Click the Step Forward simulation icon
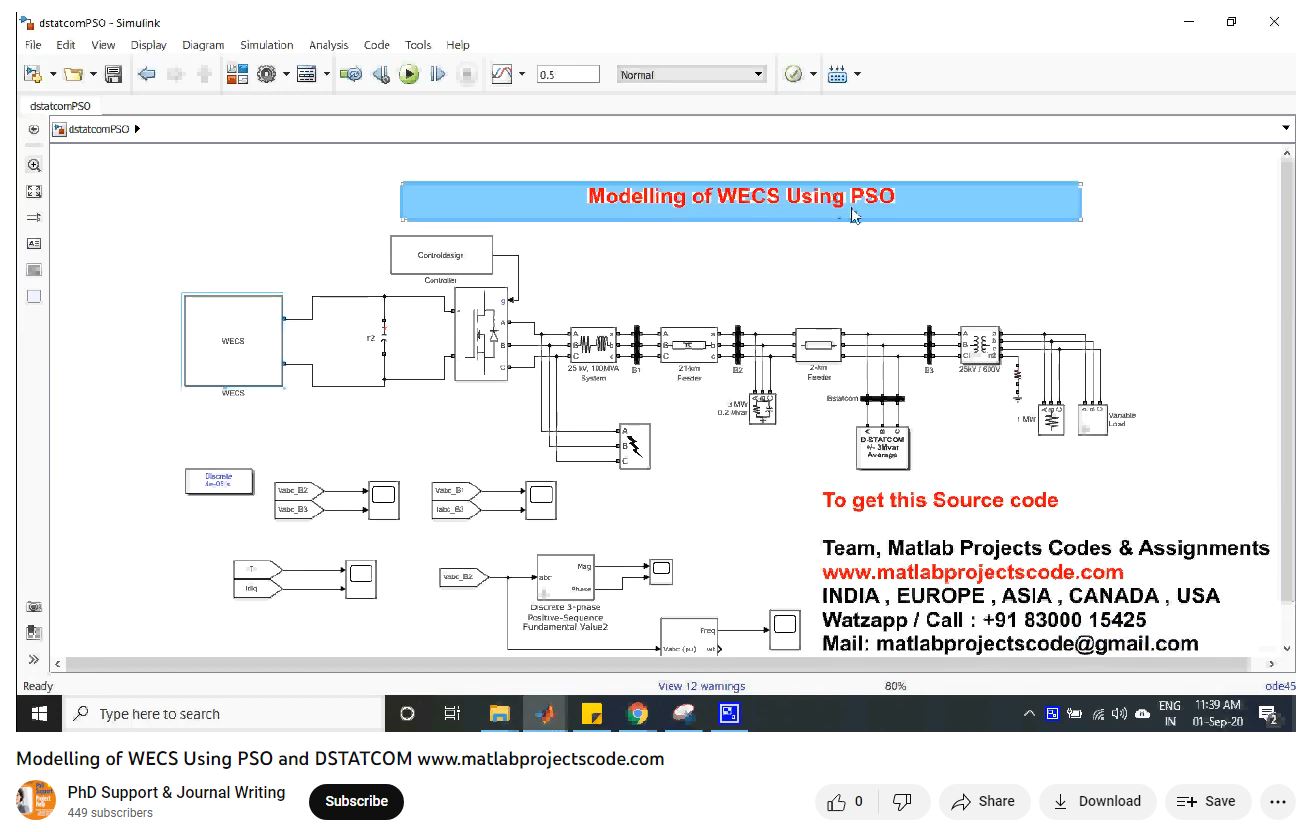 point(437,74)
